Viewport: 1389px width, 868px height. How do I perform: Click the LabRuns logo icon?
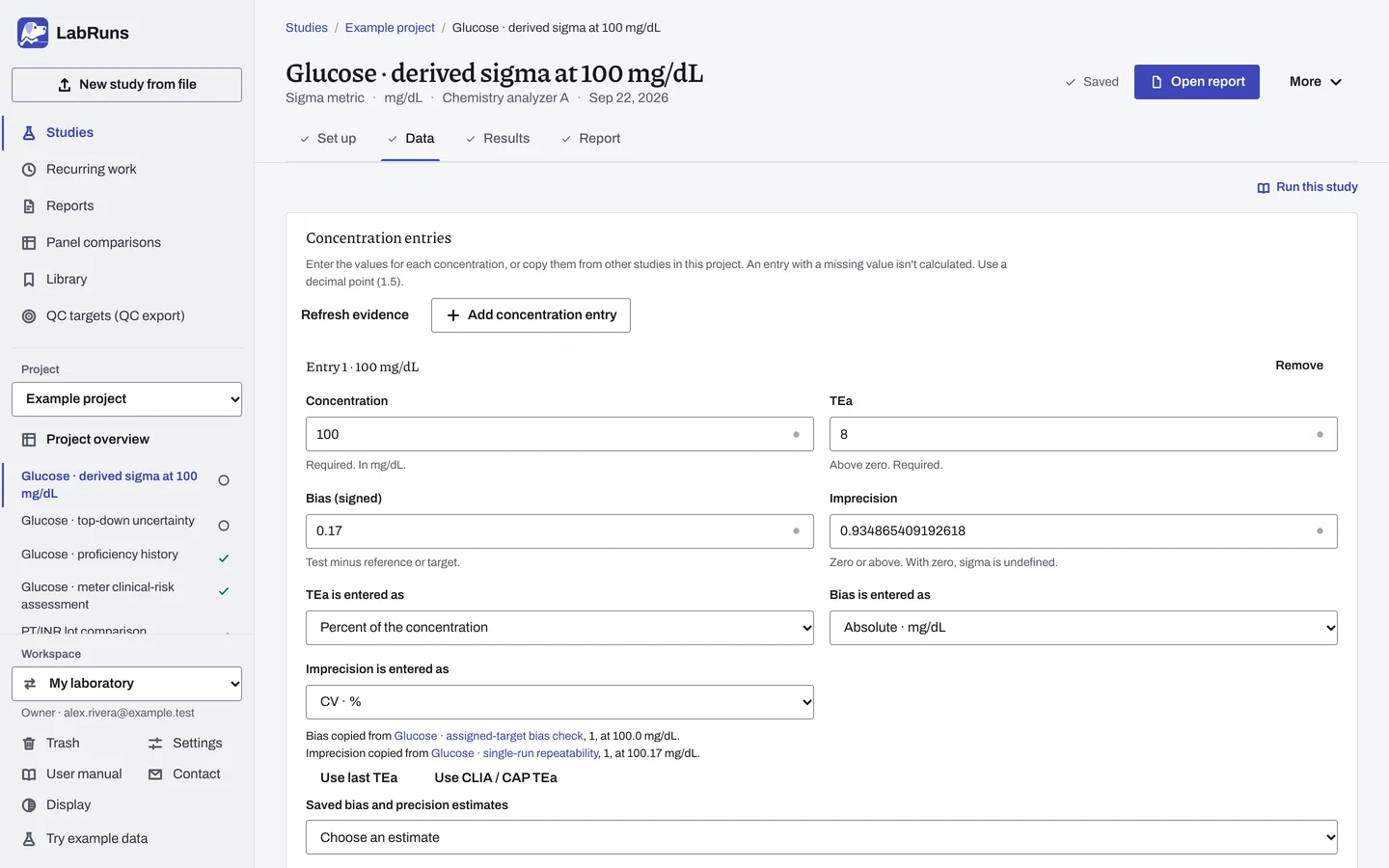[33, 33]
